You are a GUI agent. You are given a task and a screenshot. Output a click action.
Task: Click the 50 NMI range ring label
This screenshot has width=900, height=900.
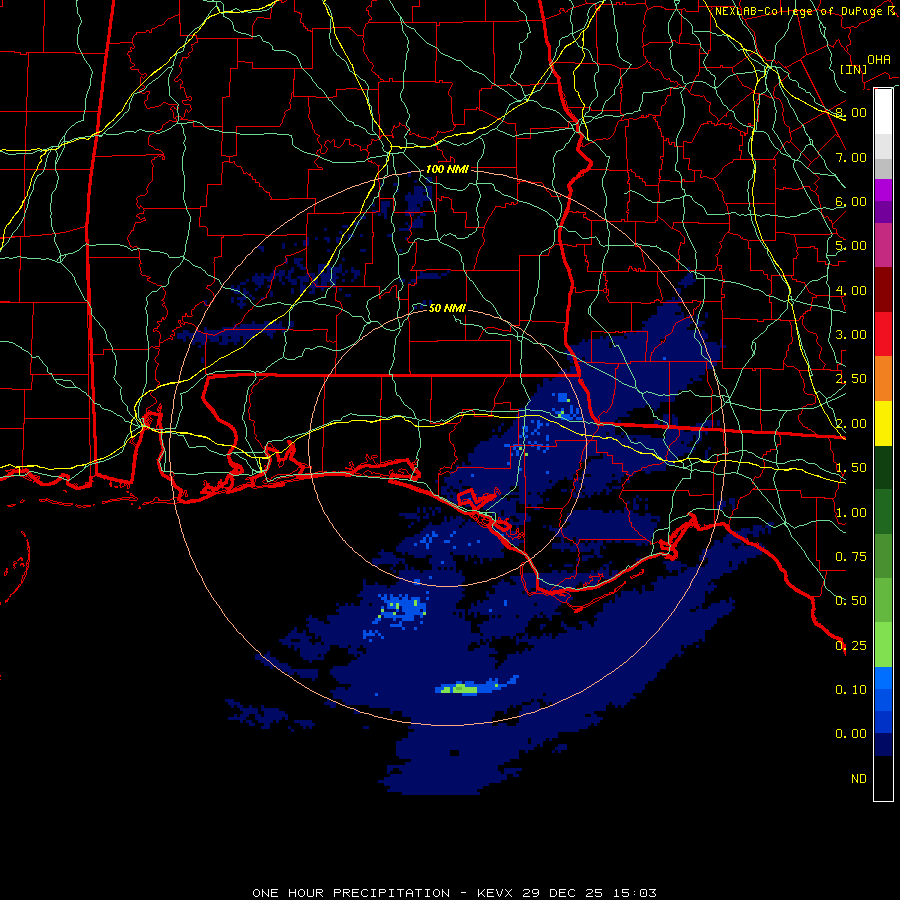pyautogui.click(x=447, y=308)
